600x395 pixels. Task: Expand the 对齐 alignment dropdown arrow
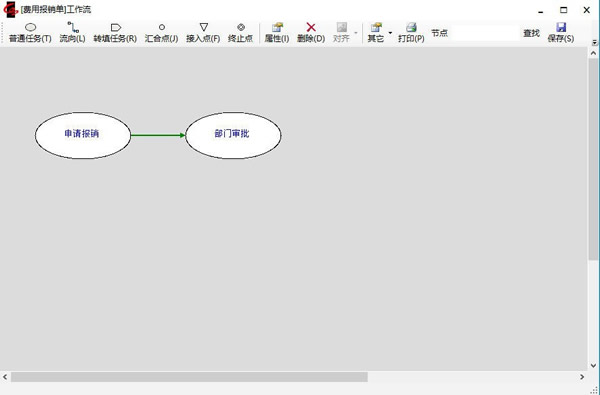pos(355,33)
